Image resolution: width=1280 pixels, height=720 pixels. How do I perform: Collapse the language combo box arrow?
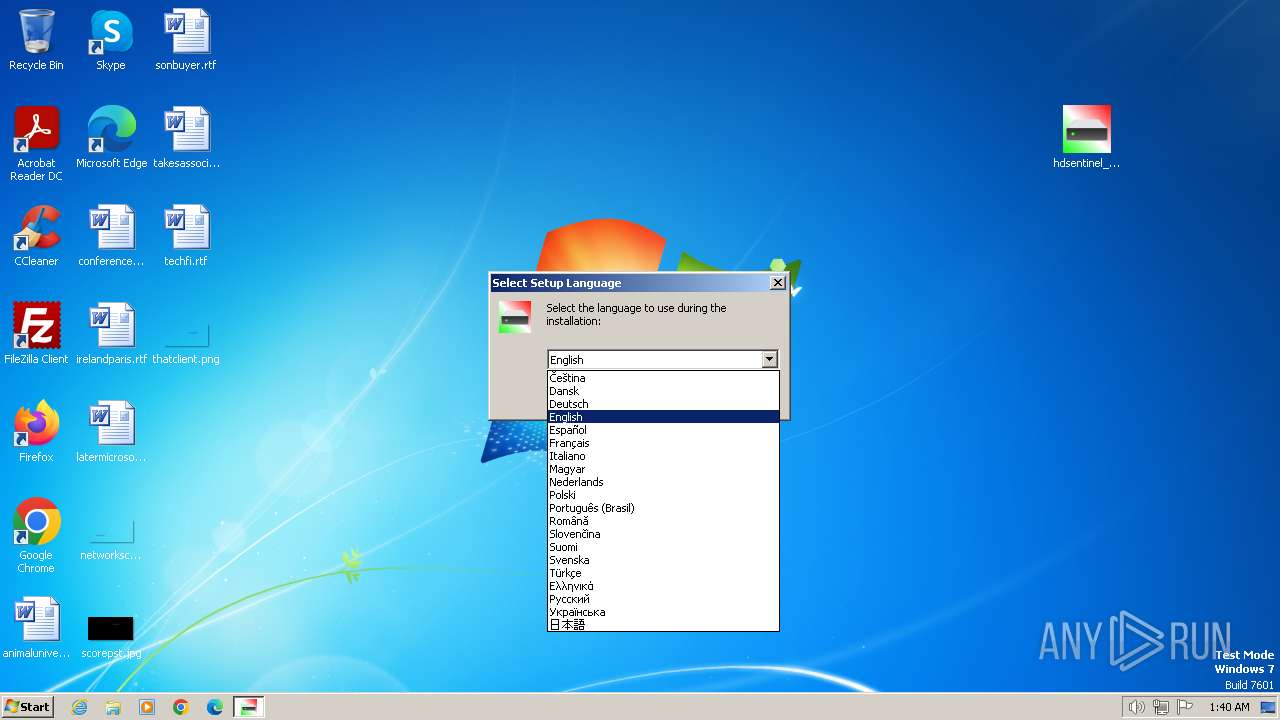(x=769, y=360)
